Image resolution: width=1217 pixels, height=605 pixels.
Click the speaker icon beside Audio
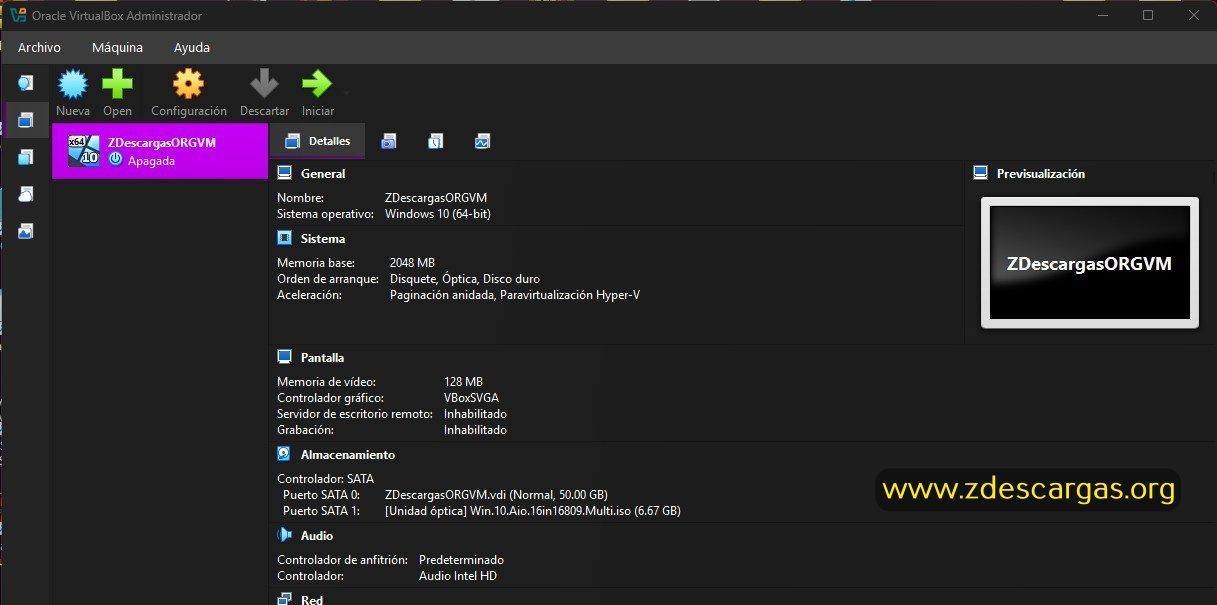click(284, 535)
